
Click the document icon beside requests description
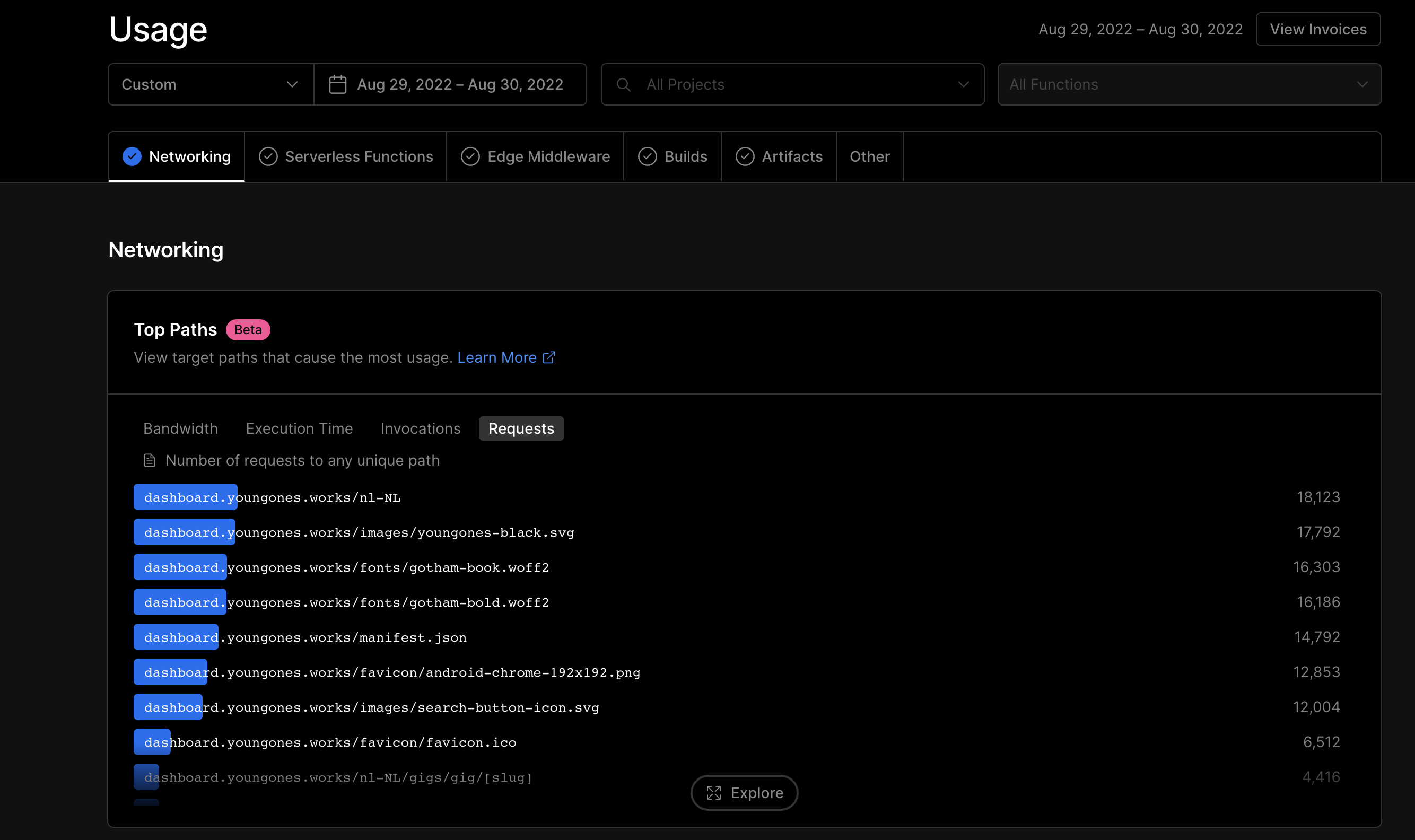click(150, 460)
